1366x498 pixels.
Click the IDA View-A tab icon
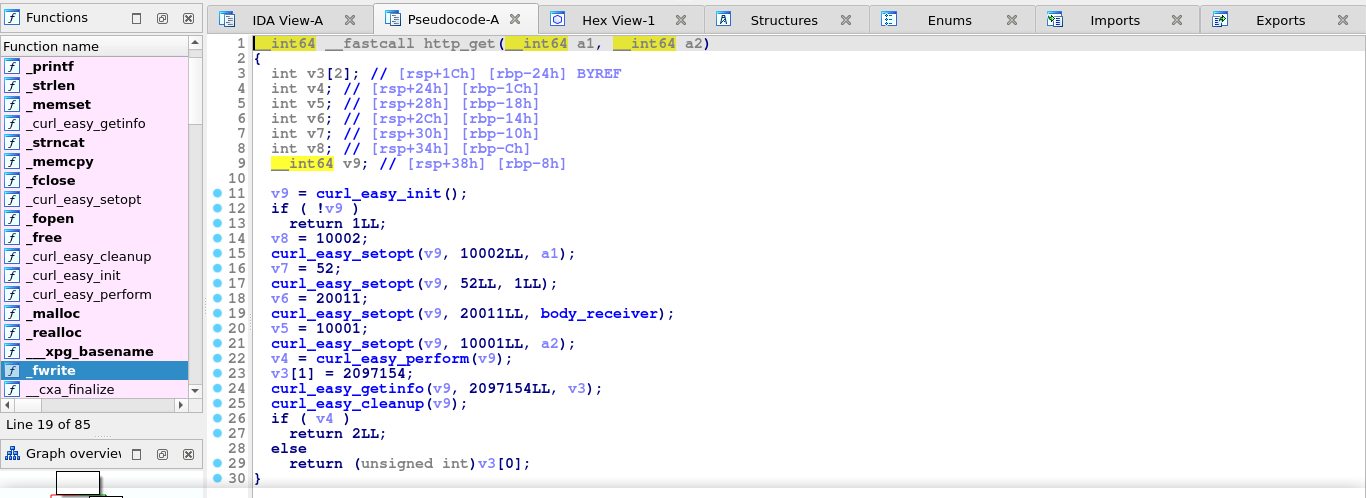click(227, 20)
